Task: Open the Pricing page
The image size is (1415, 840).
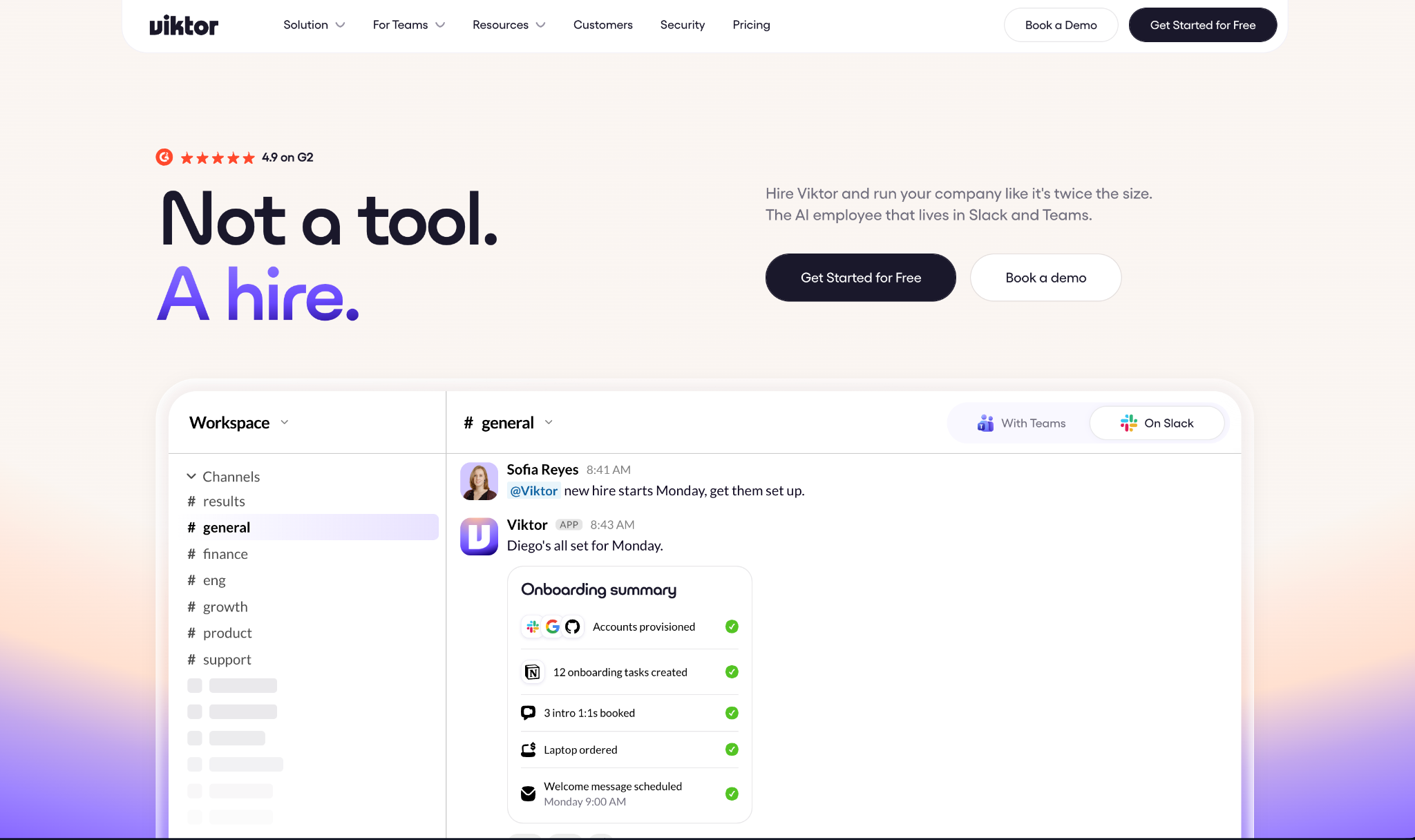Action: pyautogui.click(x=752, y=25)
